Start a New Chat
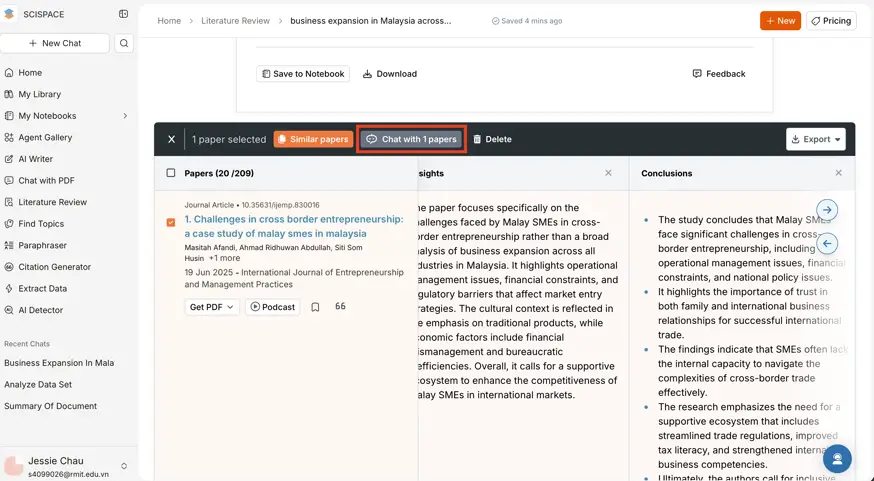Viewport: 874px width, 481px height. [x=55, y=43]
